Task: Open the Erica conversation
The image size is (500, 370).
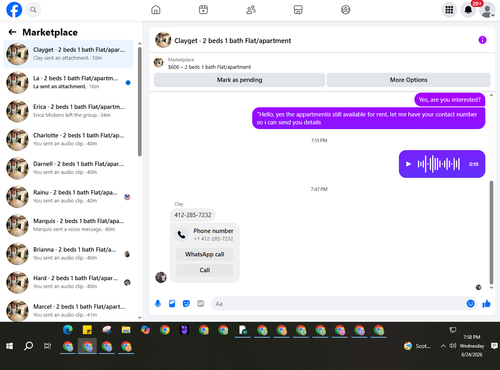Action: coord(68,111)
